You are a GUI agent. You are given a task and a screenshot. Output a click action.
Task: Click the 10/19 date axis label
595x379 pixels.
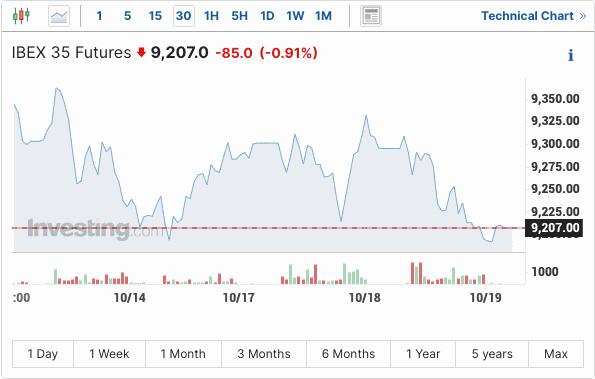coord(485,298)
